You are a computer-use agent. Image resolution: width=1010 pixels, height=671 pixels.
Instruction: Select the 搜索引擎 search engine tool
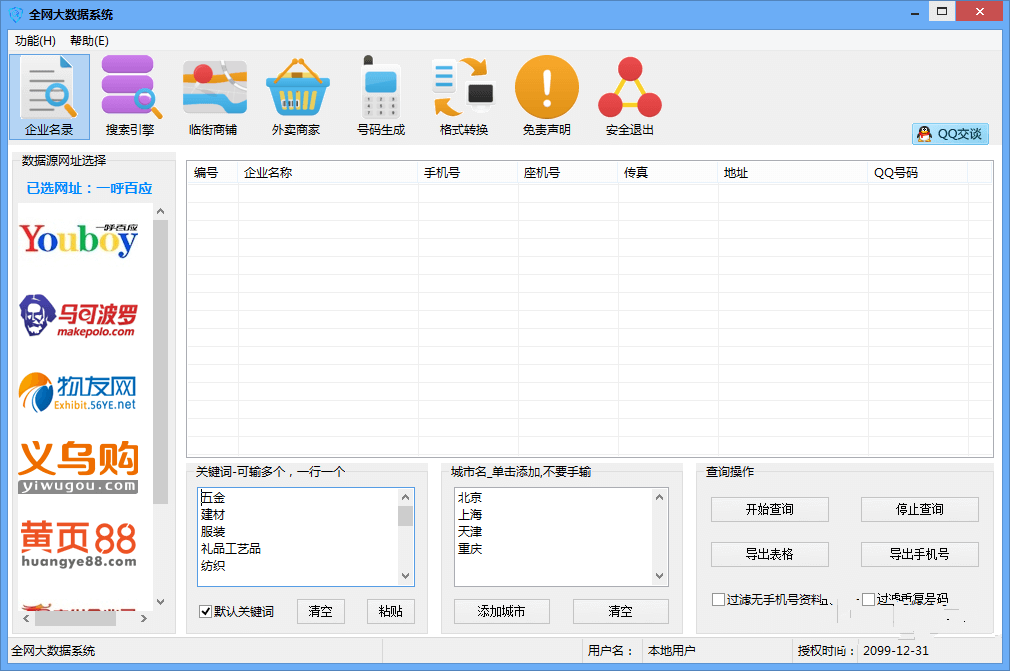tap(130, 97)
